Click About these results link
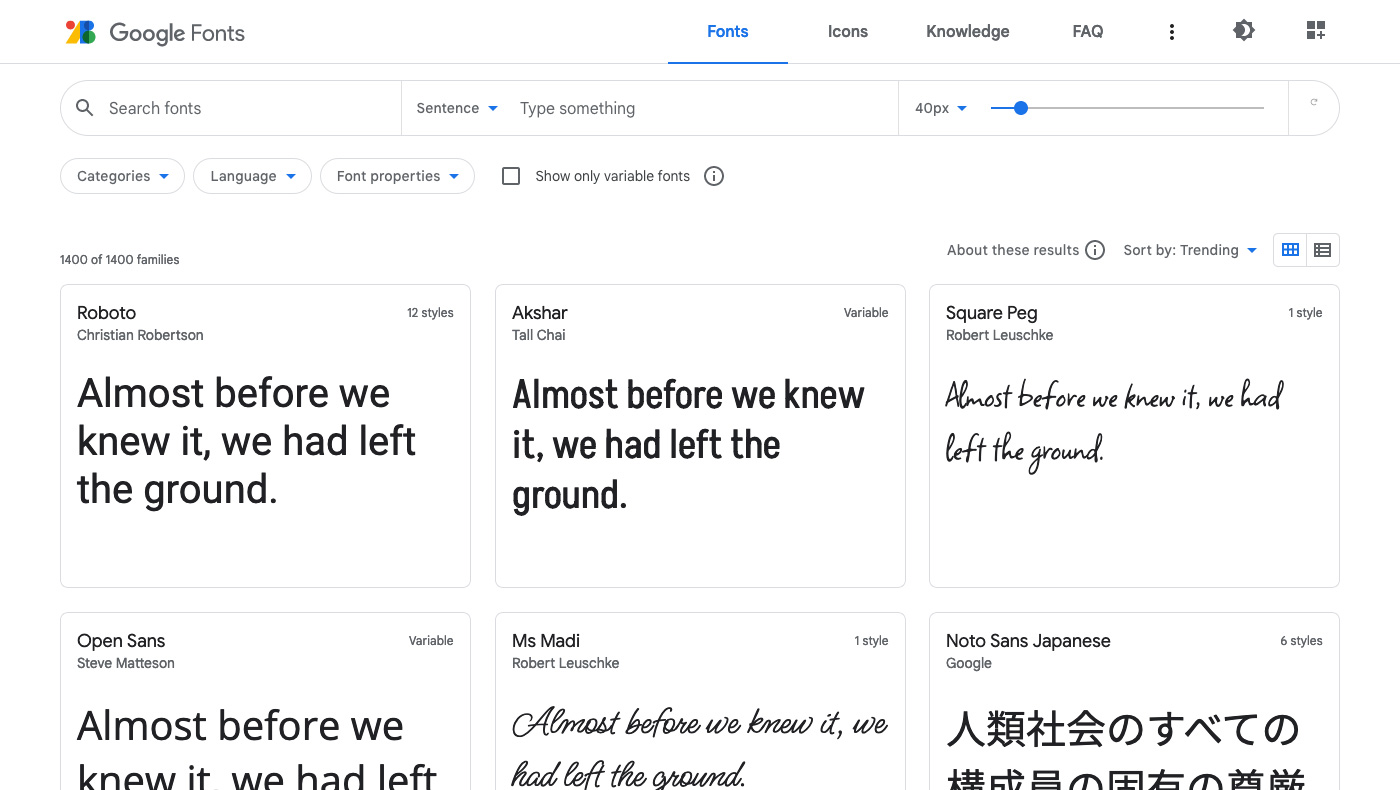This screenshot has height=790, width=1400. (1013, 250)
